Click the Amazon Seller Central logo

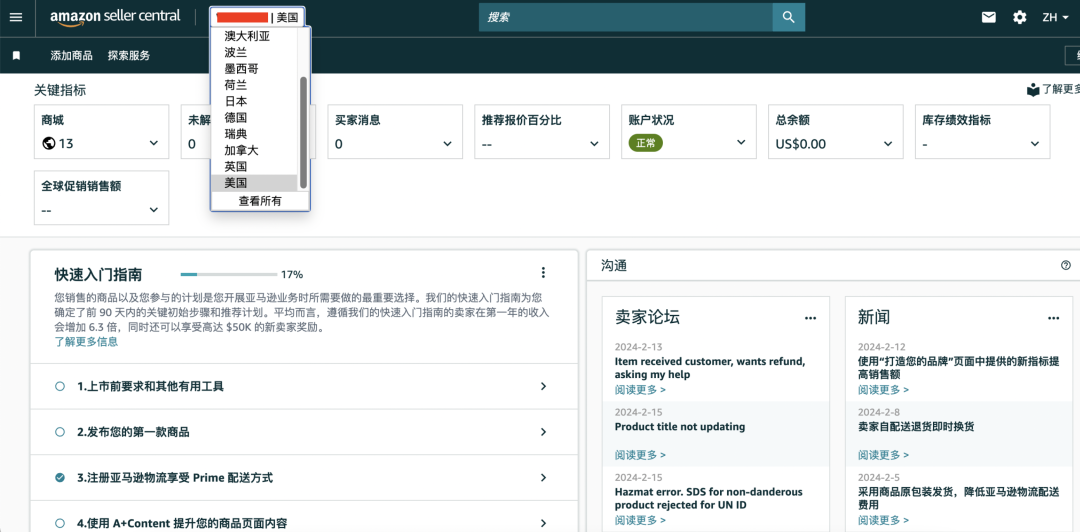click(x=116, y=17)
